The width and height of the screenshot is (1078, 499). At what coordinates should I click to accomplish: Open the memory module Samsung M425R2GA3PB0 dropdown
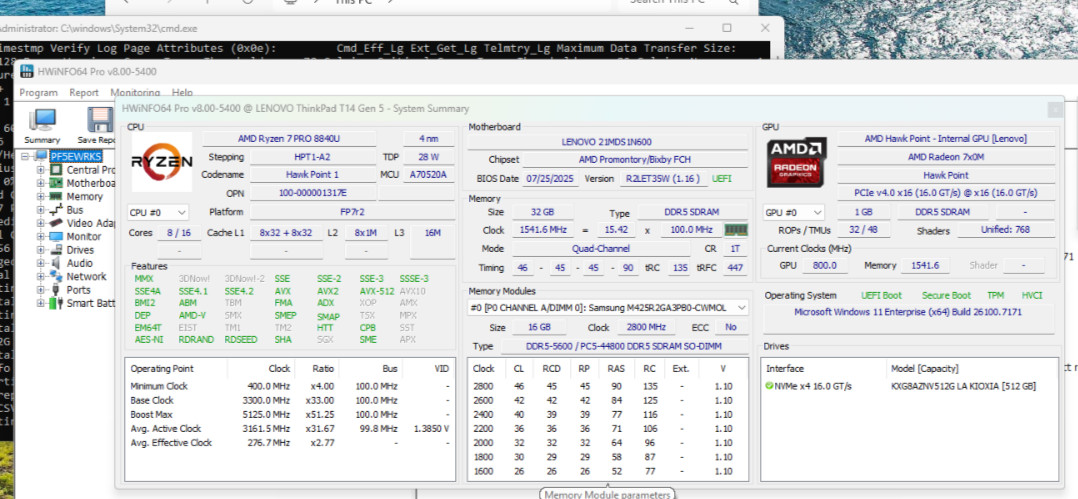(x=608, y=307)
